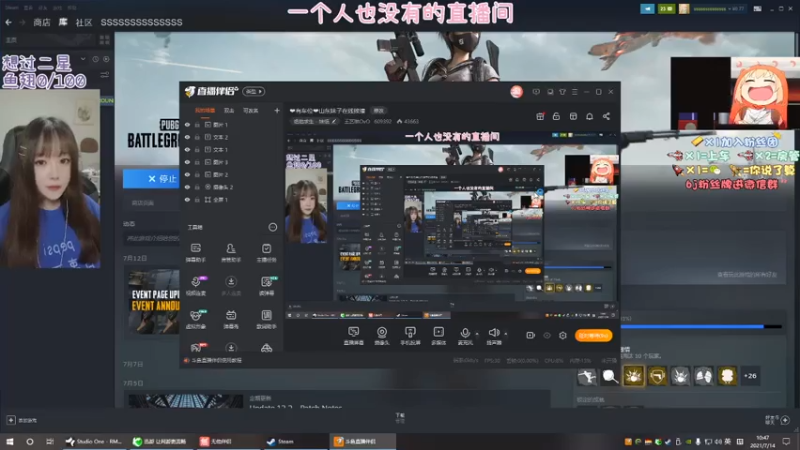
Task: Open Steam friends and chat button
Action: (779, 420)
